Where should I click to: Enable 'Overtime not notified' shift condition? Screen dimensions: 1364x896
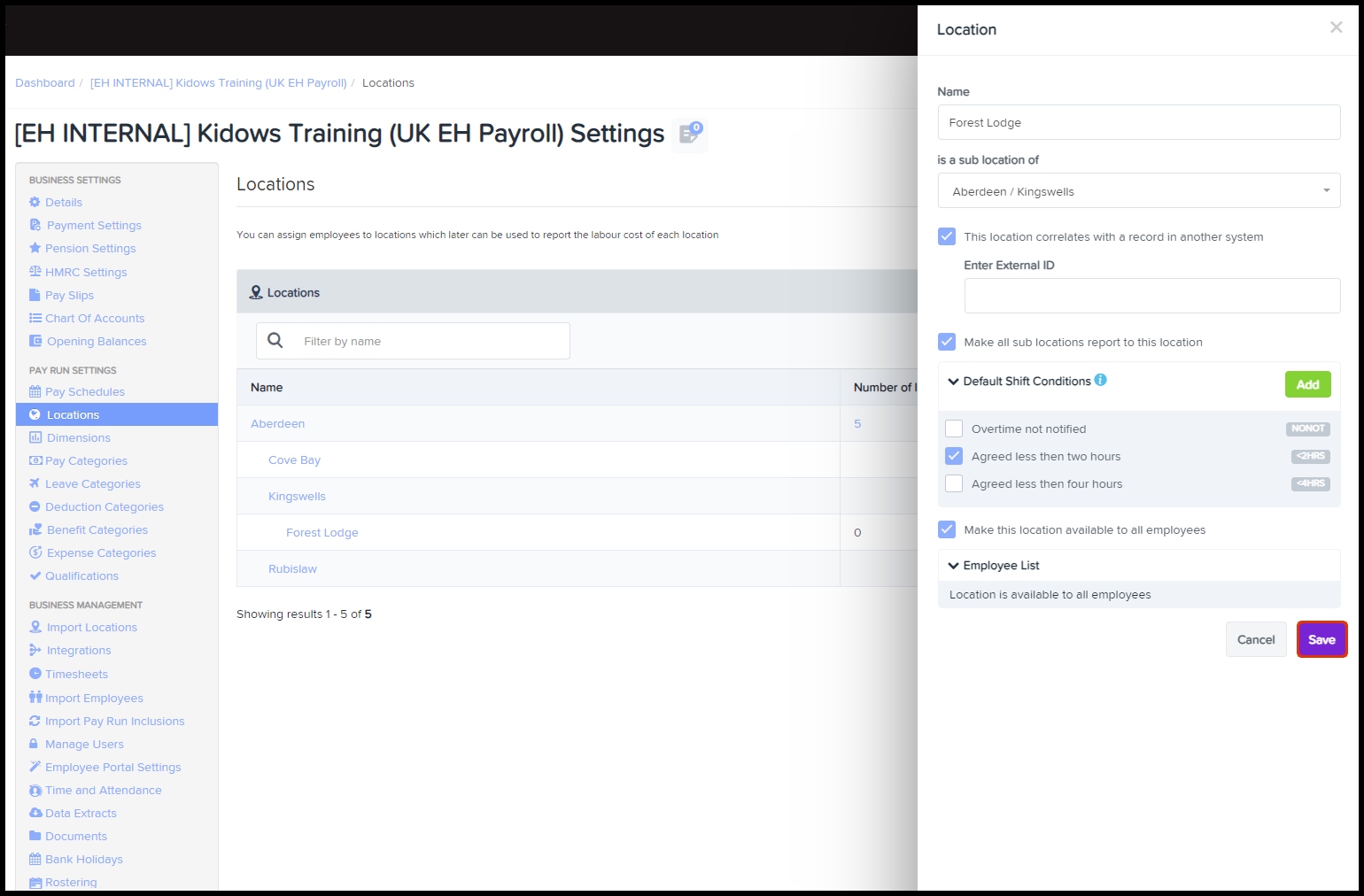tap(954, 429)
